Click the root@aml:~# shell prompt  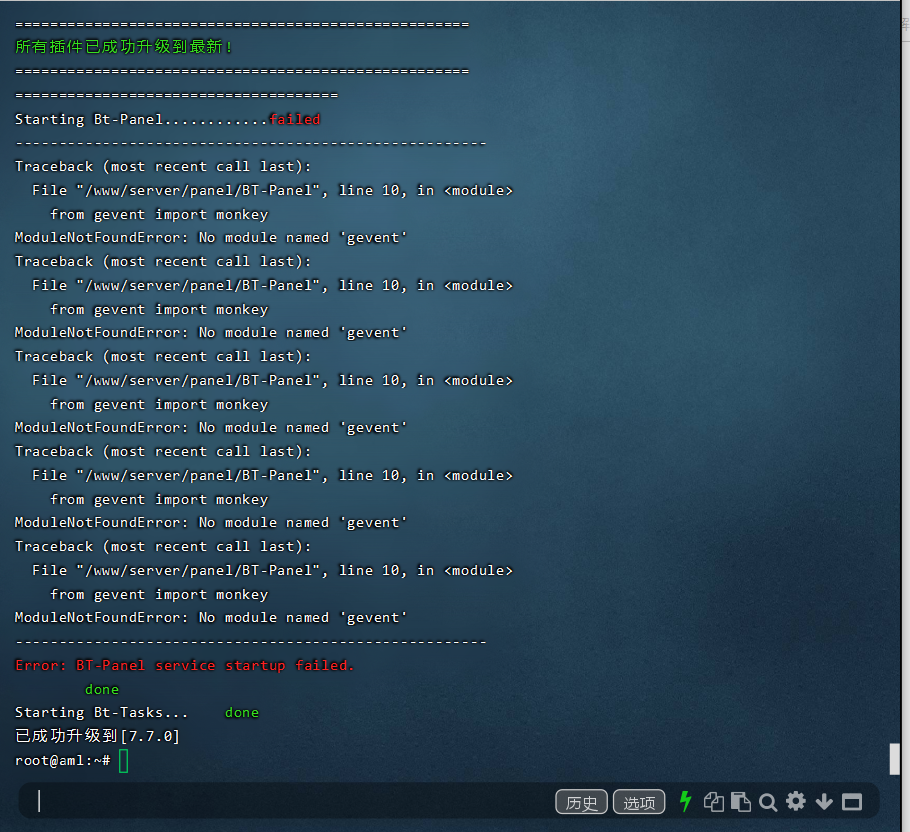(x=63, y=761)
